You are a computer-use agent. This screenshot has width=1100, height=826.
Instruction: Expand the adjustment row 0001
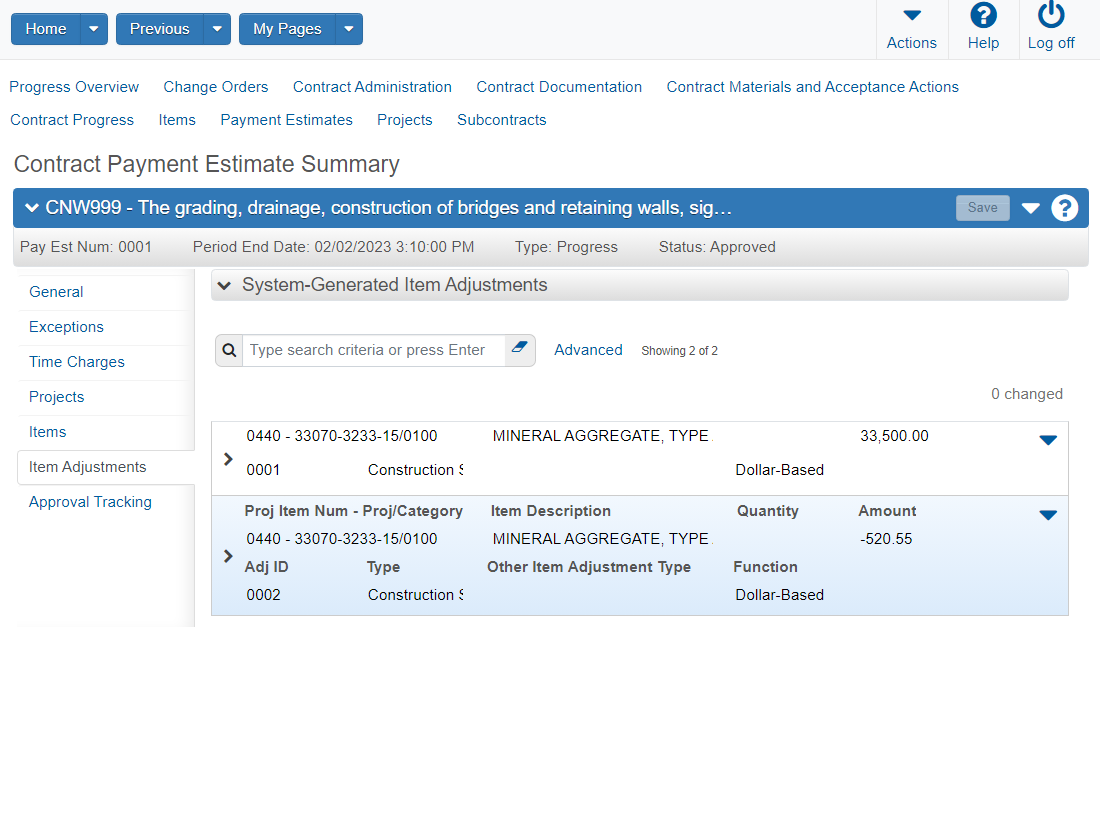[x=228, y=459]
